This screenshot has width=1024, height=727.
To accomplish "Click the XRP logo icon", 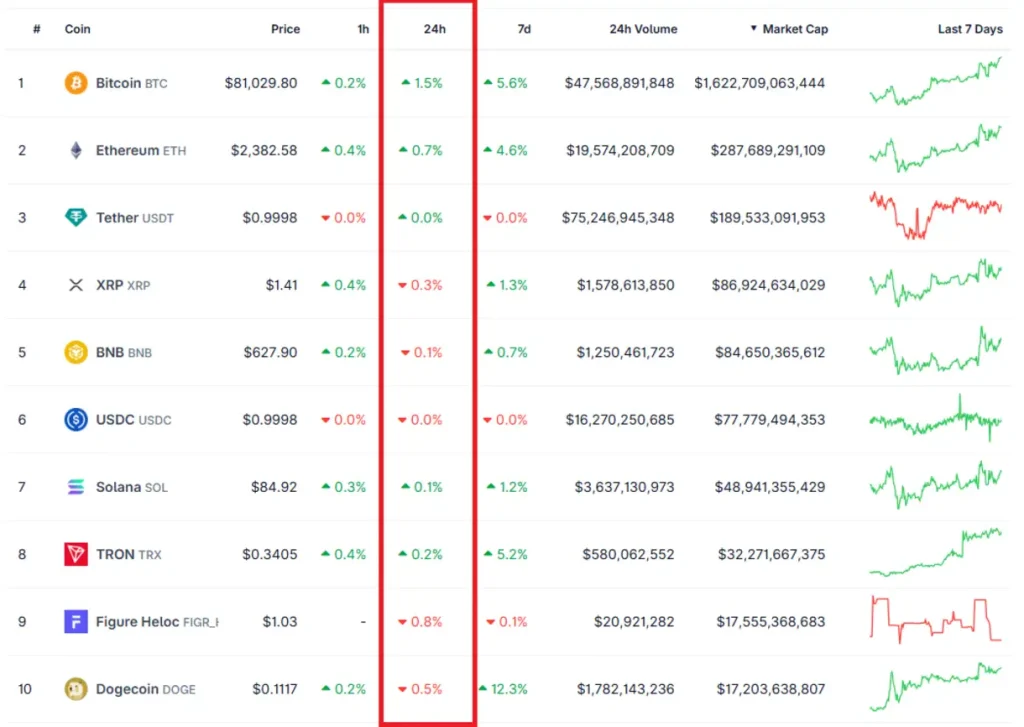I will [76, 285].
